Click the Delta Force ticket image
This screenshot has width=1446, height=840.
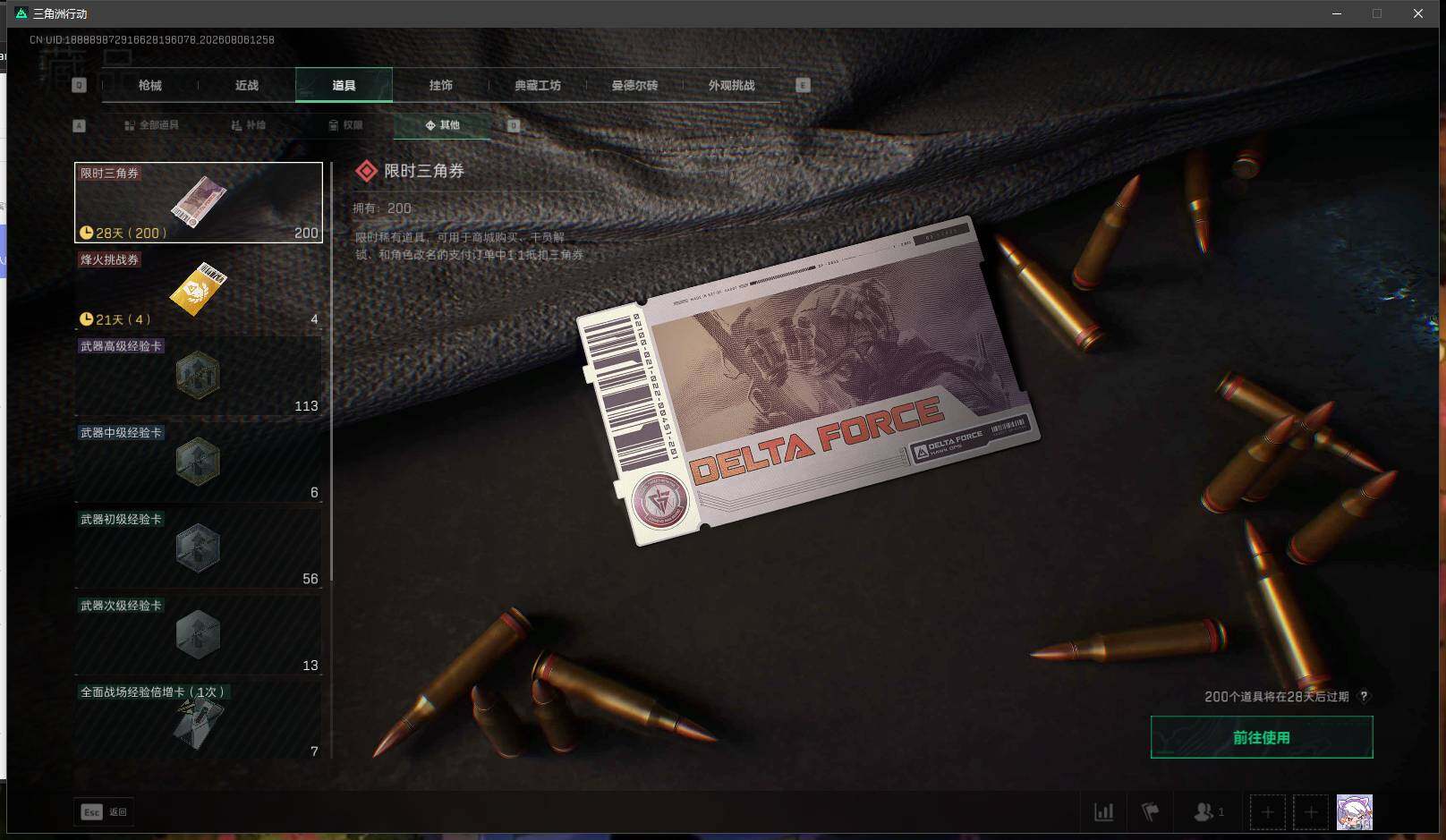click(x=810, y=380)
